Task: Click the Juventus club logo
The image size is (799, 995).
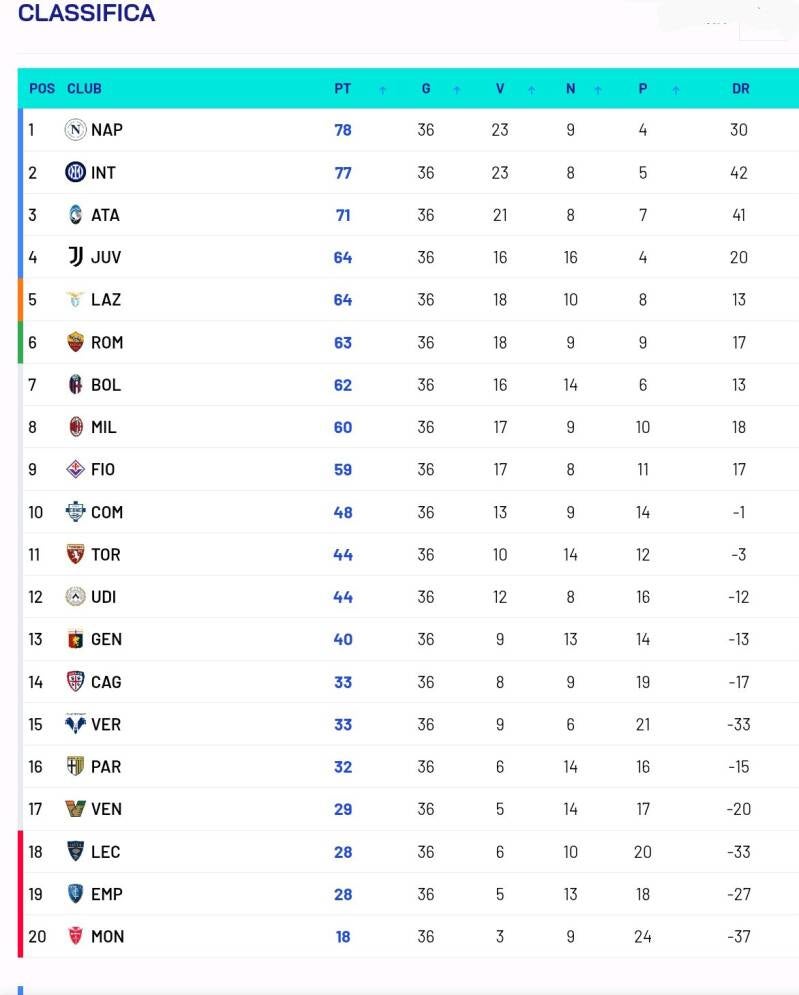Action: [76, 257]
